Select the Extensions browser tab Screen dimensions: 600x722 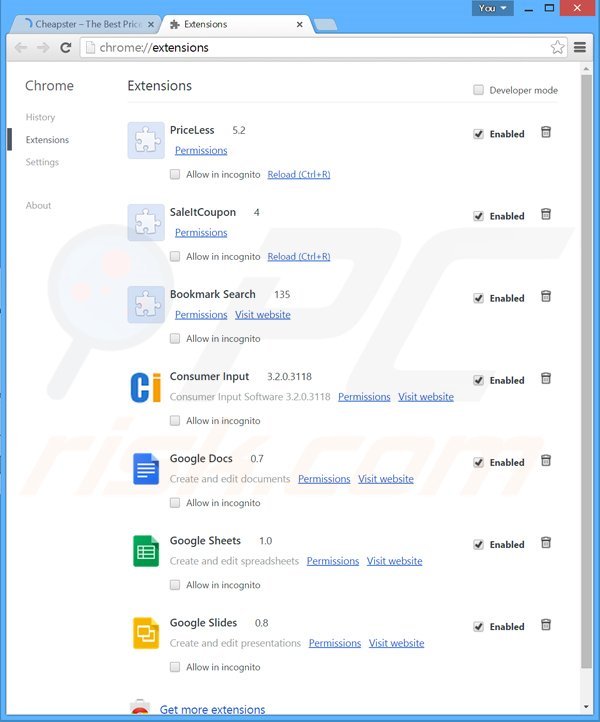235,24
